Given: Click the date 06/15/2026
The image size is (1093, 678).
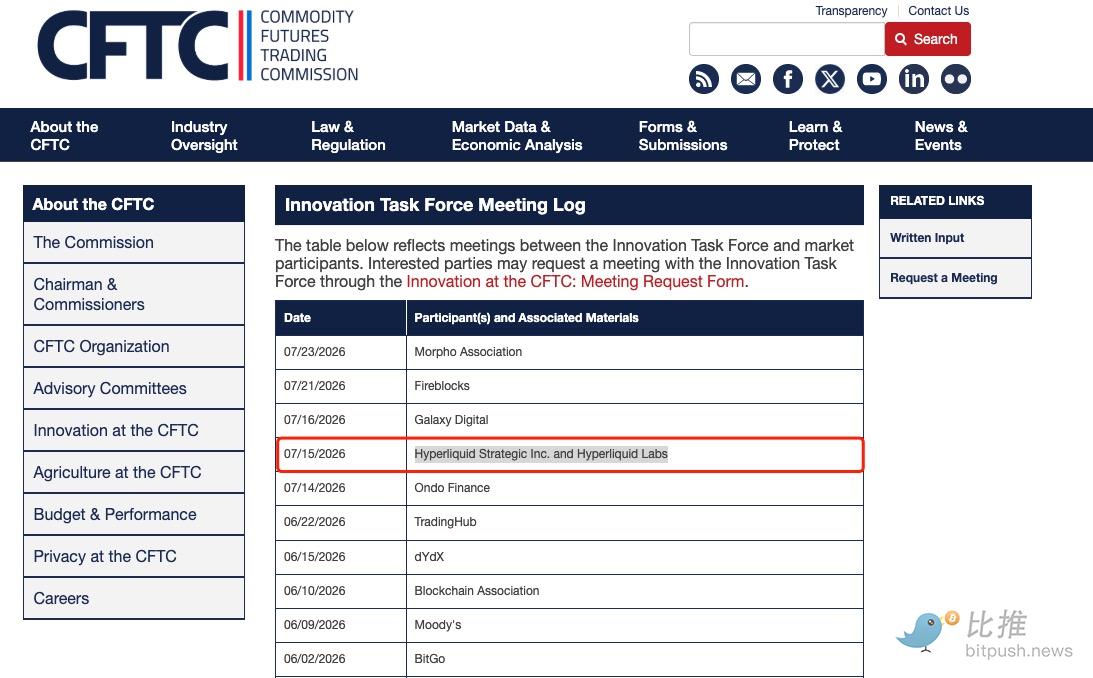Looking at the screenshot, I should pyautogui.click(x=314, y=557).
